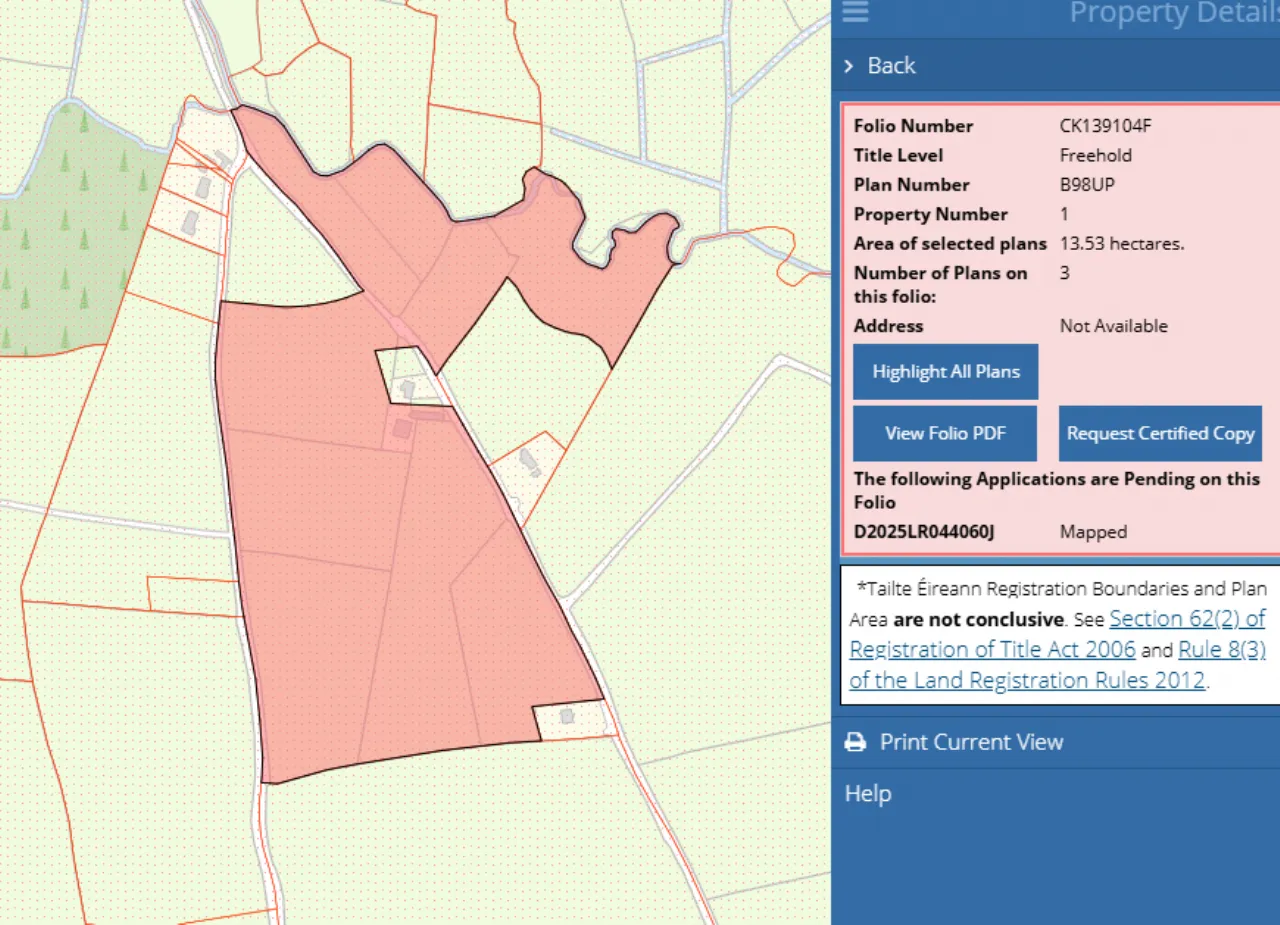Open the Help menu item
The width and height of the screenshot is (1280, 925).
coord(868,794)
